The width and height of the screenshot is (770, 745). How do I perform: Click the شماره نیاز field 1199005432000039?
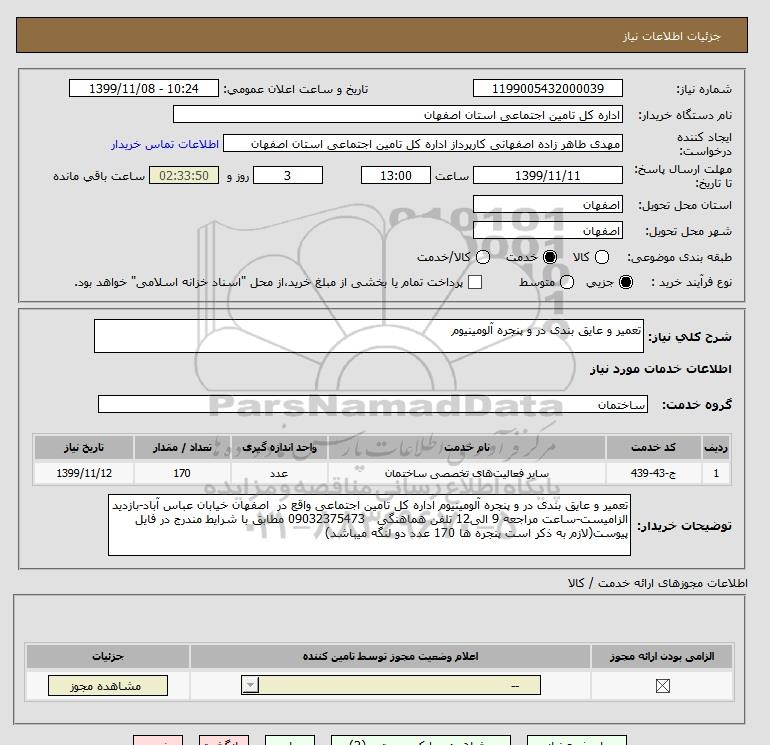[548, 88]
